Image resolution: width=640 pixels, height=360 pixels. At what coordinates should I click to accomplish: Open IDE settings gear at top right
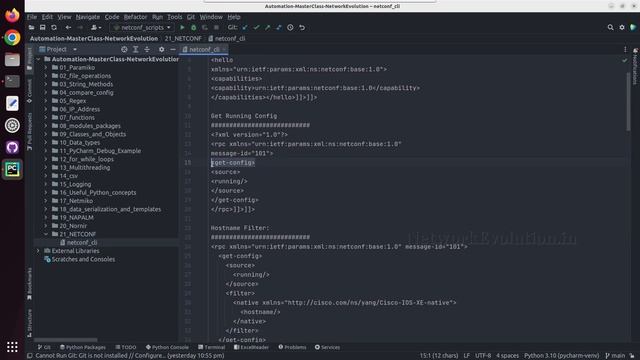click(x=622, y=27)
